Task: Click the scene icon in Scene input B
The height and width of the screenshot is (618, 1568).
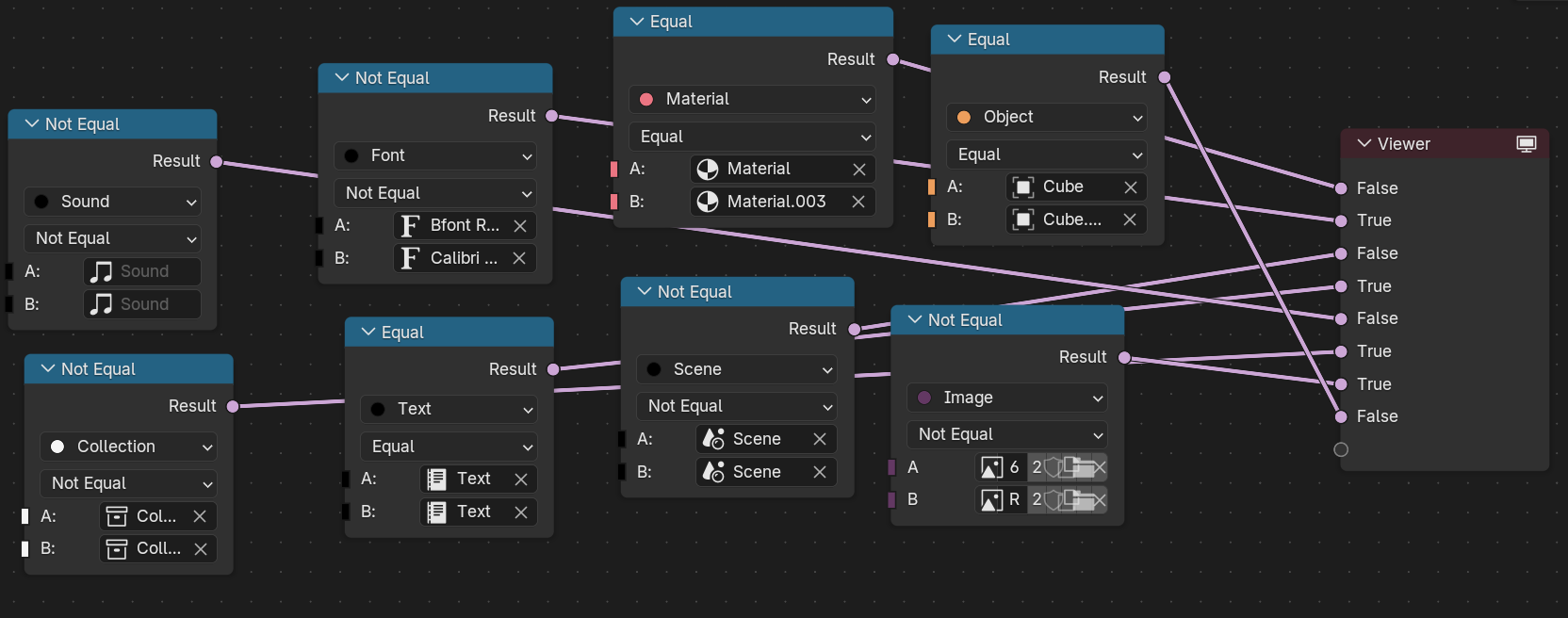Action: pos(713,472)
